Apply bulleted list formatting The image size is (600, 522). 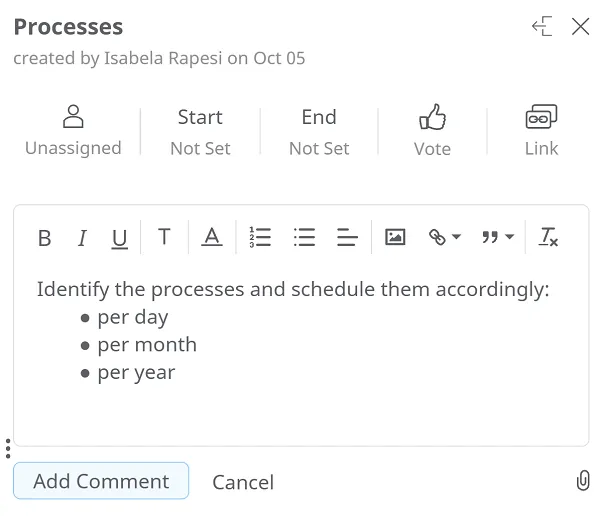coord(304,237)
